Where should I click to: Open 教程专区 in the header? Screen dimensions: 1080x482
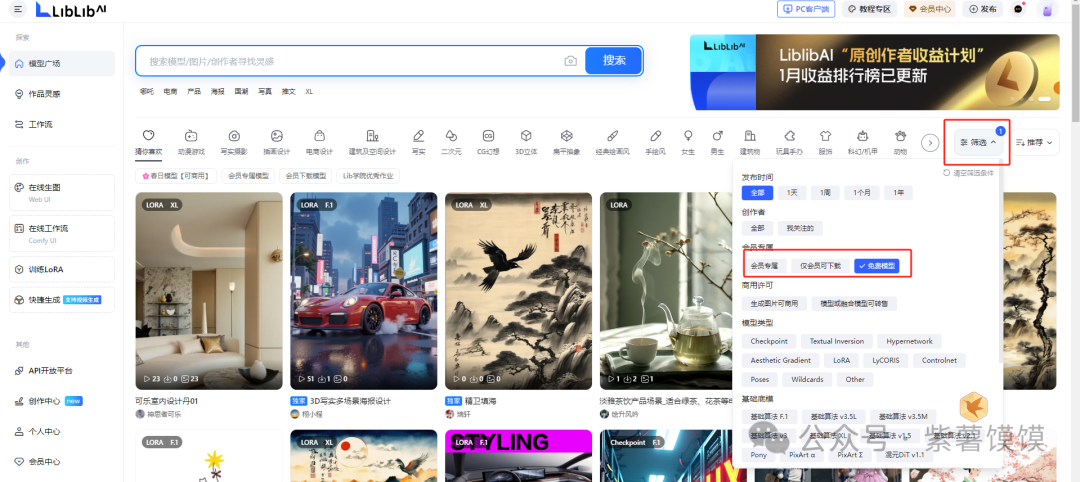point(869,9)
